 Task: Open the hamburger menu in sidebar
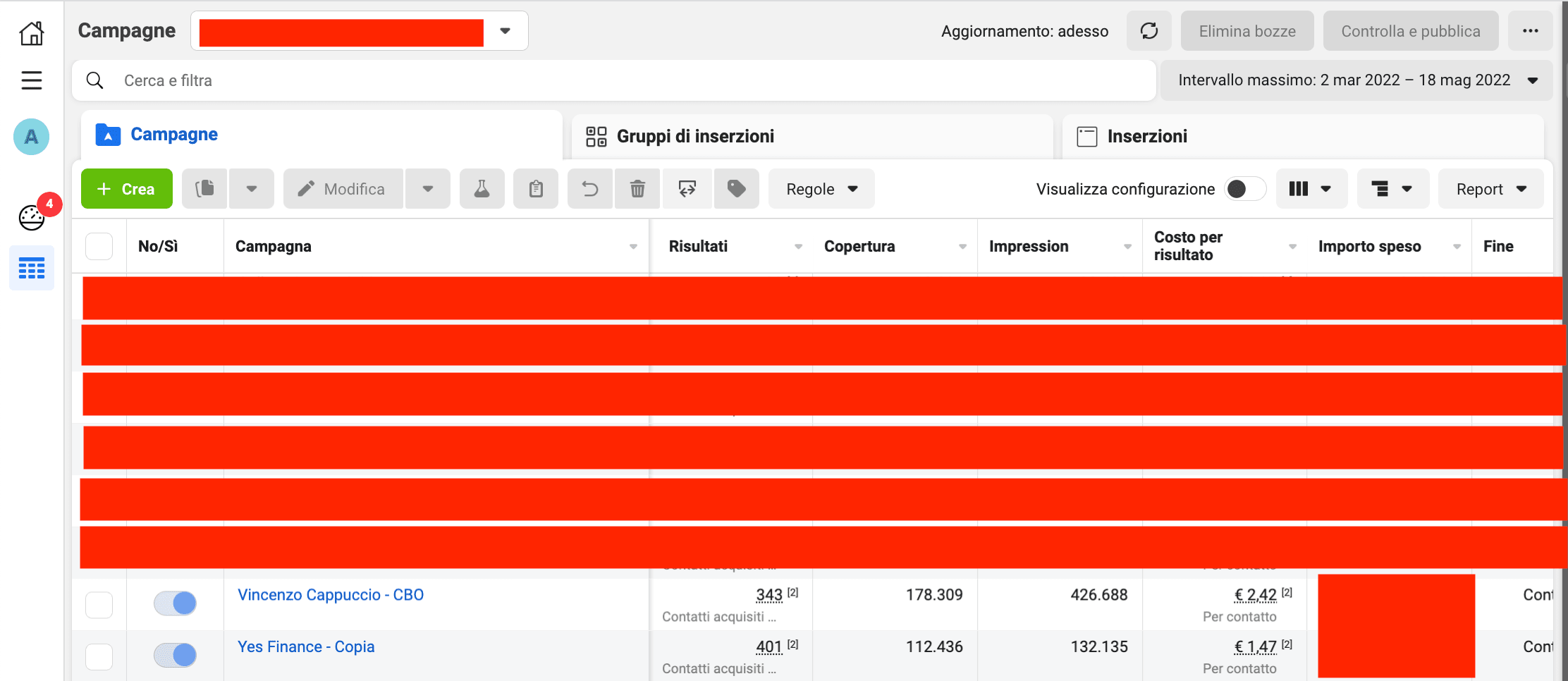[32, 80]
